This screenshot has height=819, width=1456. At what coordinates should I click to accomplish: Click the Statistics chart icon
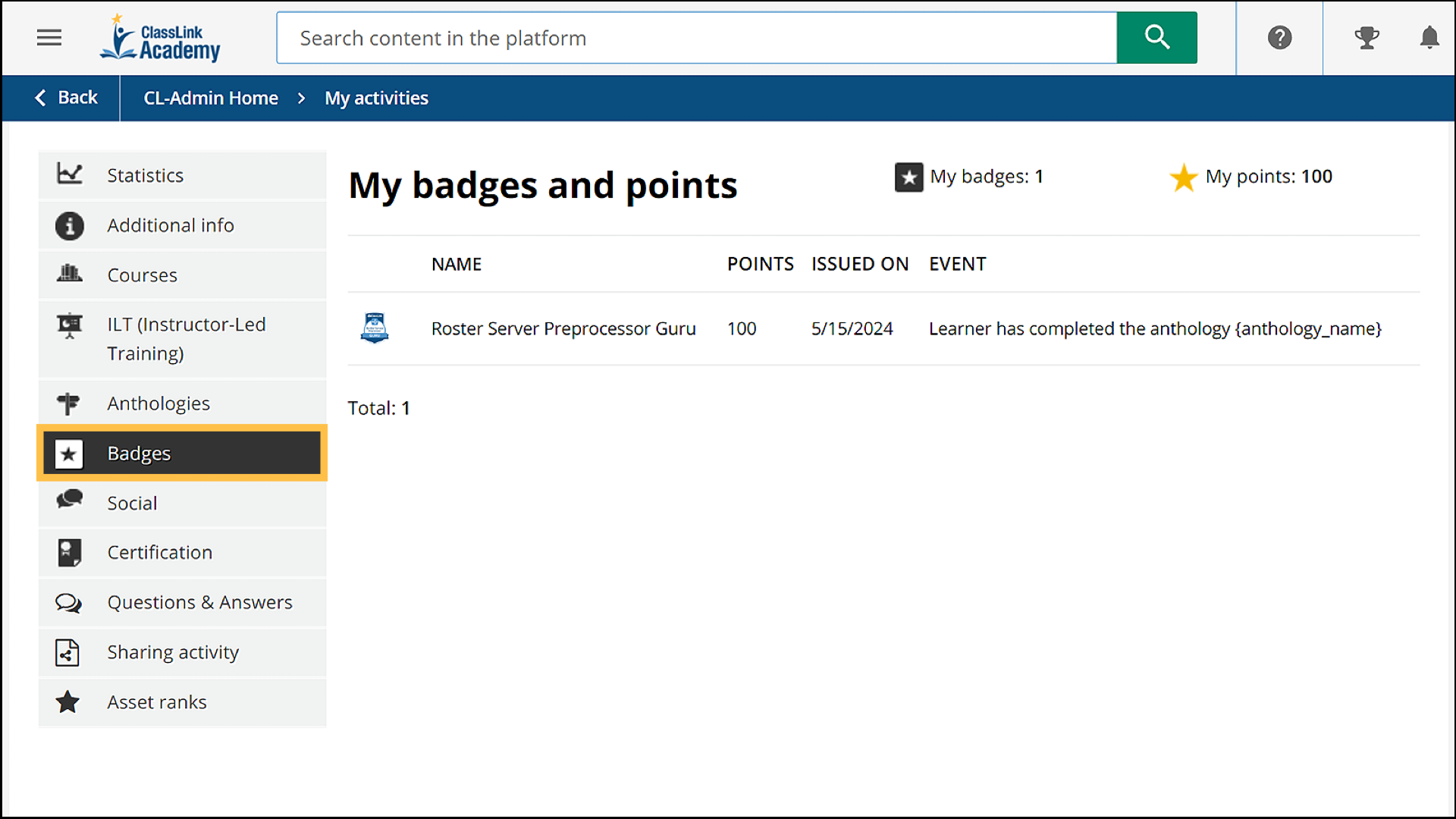click(x=69, y=174)
